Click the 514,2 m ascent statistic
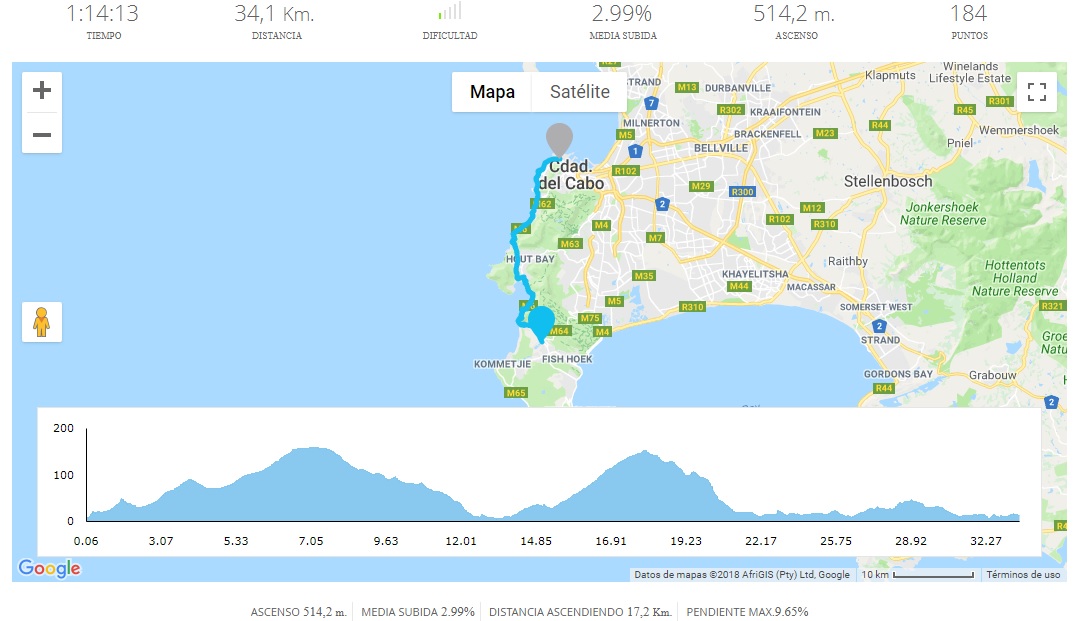1081x621 pixels. [795, 15]
